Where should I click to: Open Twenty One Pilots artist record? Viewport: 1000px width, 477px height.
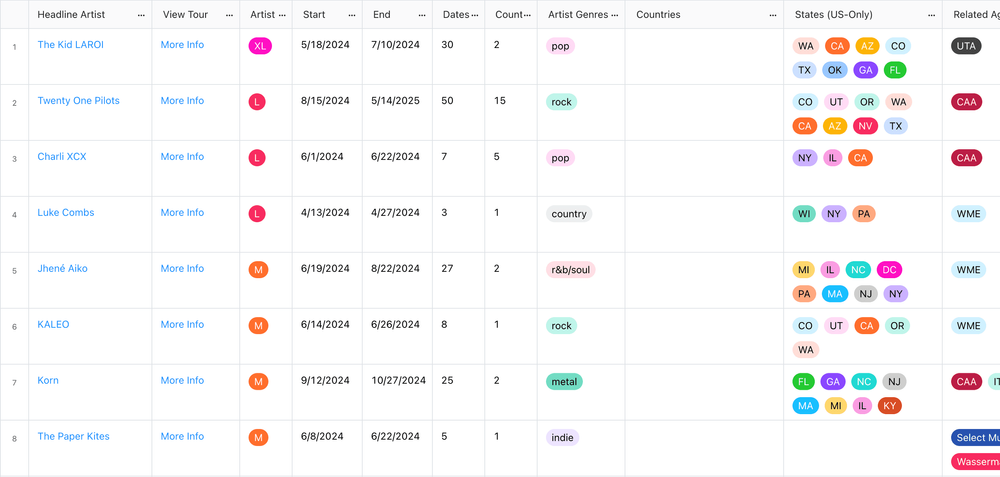tap(78, 101)
